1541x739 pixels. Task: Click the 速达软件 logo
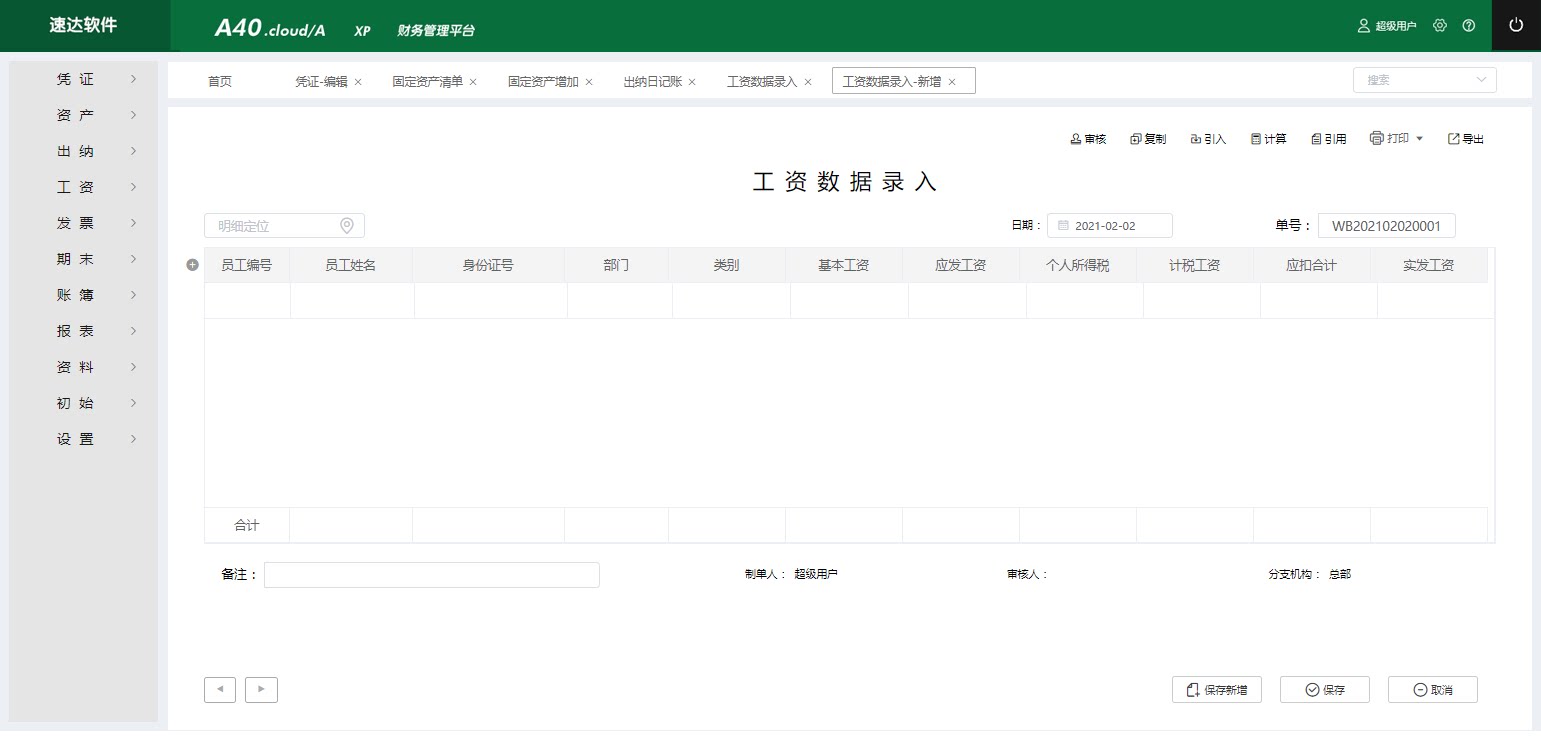tap(83, 25)
